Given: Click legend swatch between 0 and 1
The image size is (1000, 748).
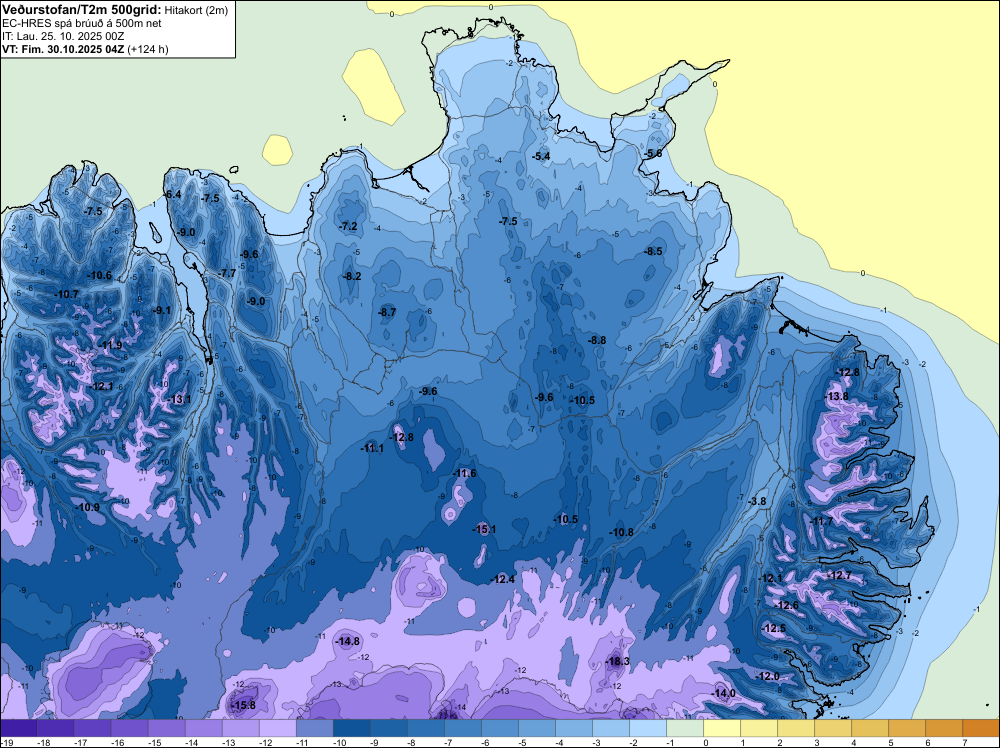Looking at the screenshot, I should click(723, 728).
